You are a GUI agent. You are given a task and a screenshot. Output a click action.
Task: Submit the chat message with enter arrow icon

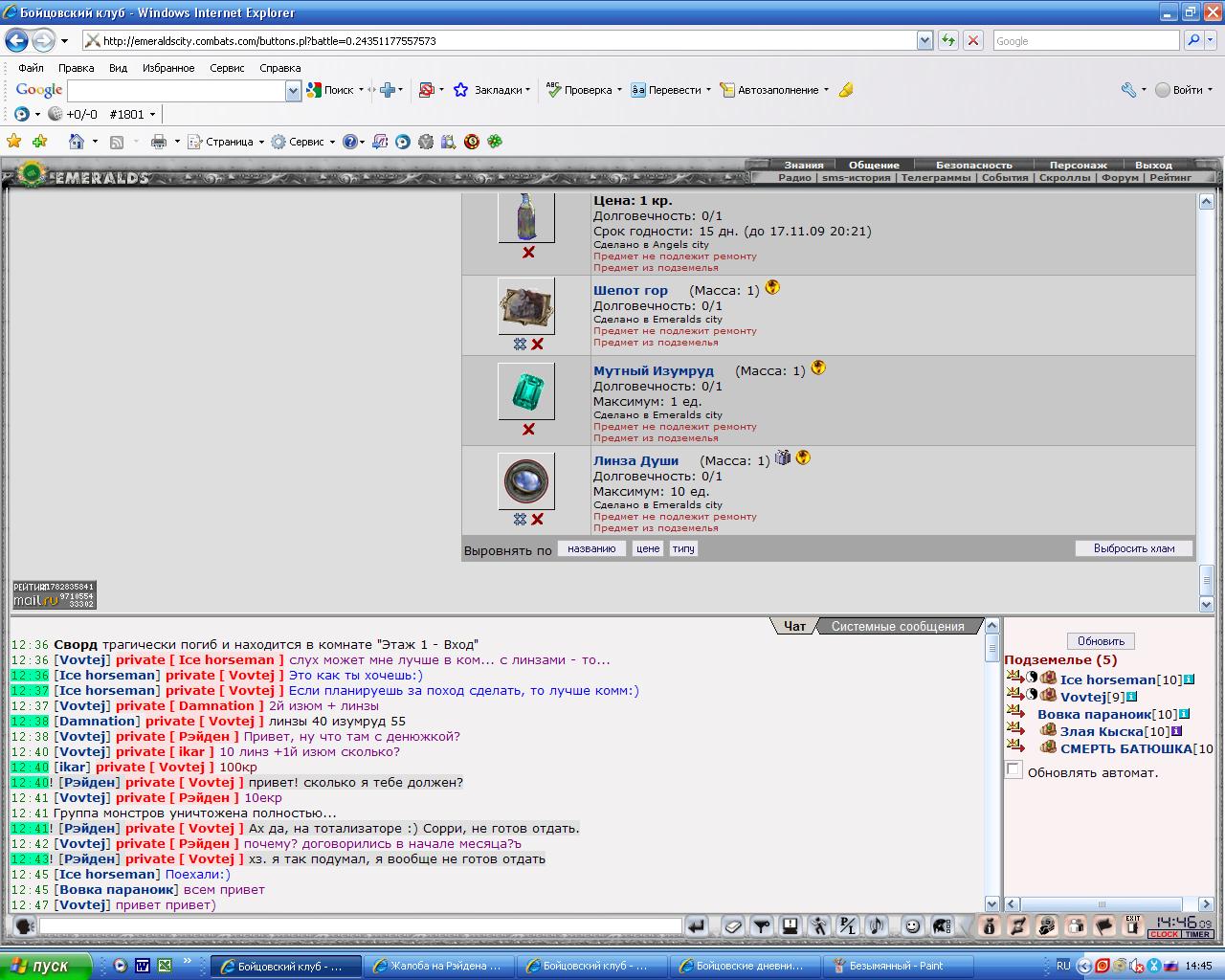698,925
